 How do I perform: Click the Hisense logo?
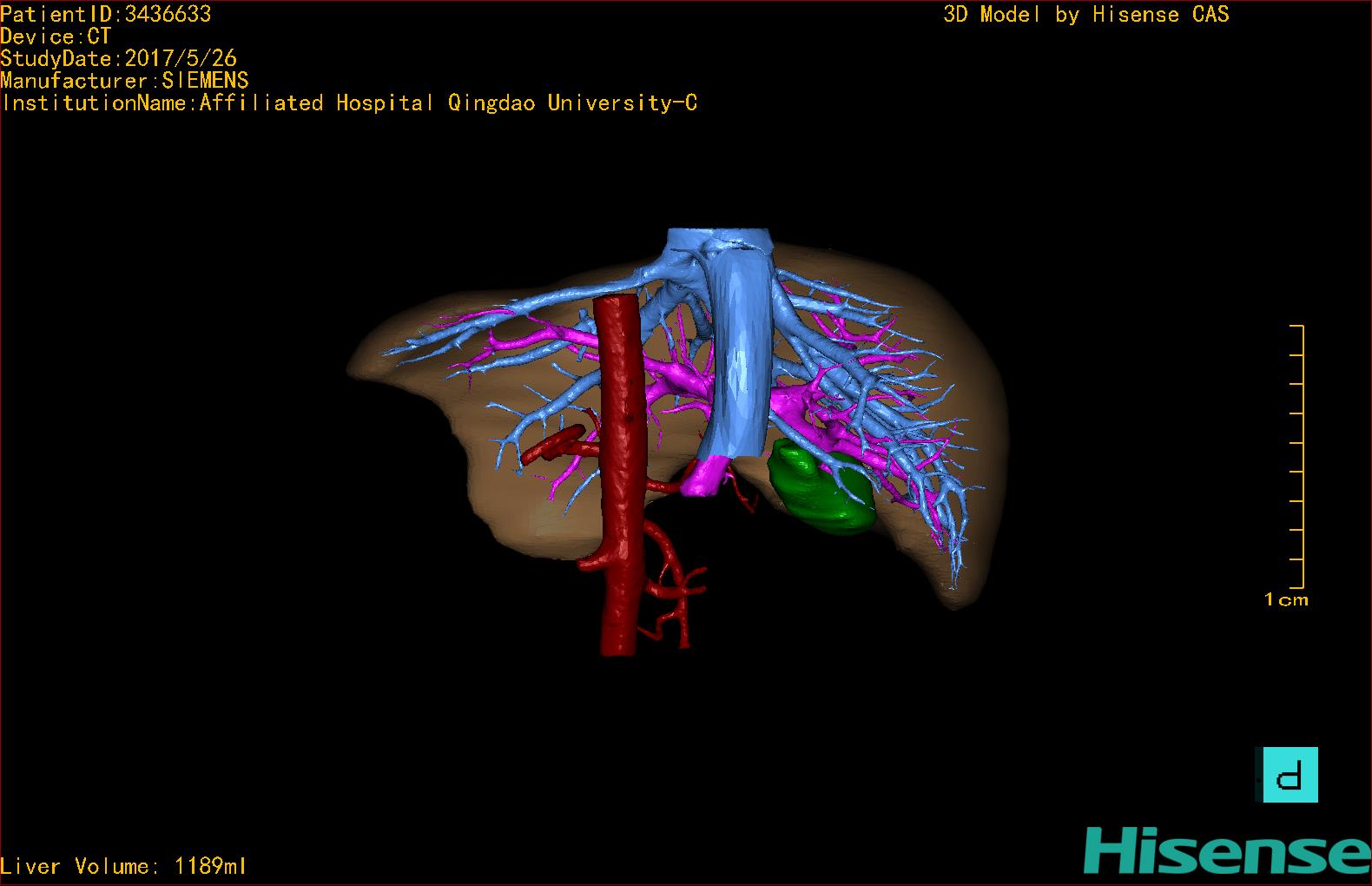click(1226, 850)
